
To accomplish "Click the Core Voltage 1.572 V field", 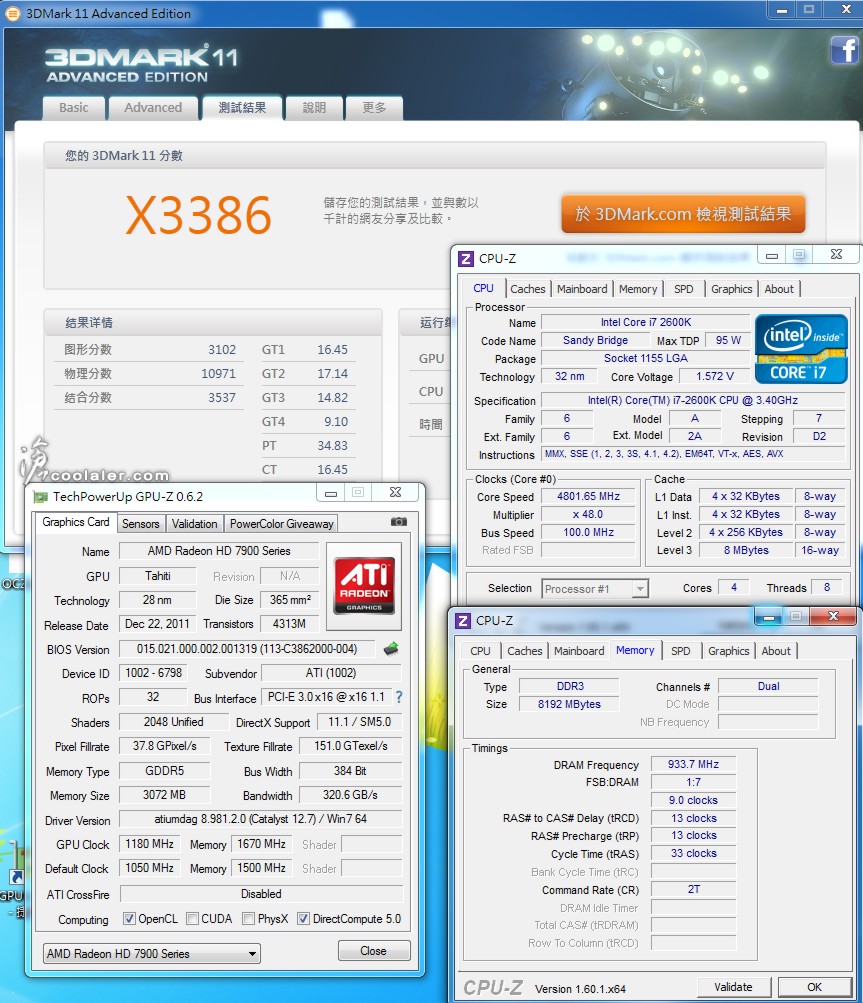I will click(x=715, y=377).
